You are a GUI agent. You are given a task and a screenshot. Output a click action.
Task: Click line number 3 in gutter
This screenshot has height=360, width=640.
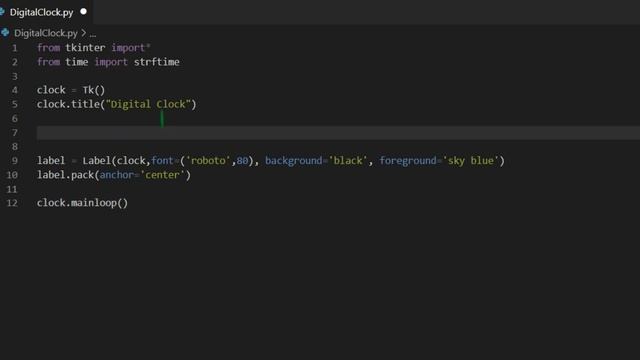(x=15, y=76)
